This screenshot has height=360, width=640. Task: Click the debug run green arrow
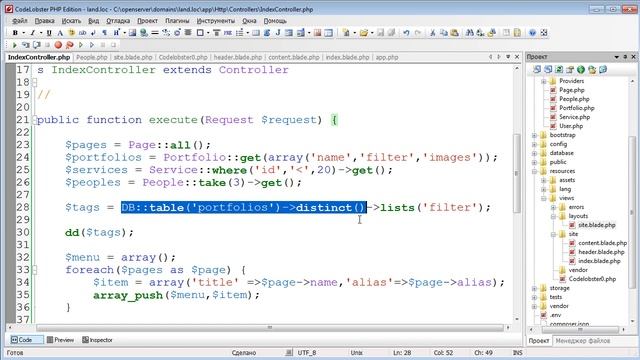[x=15, y=45]
